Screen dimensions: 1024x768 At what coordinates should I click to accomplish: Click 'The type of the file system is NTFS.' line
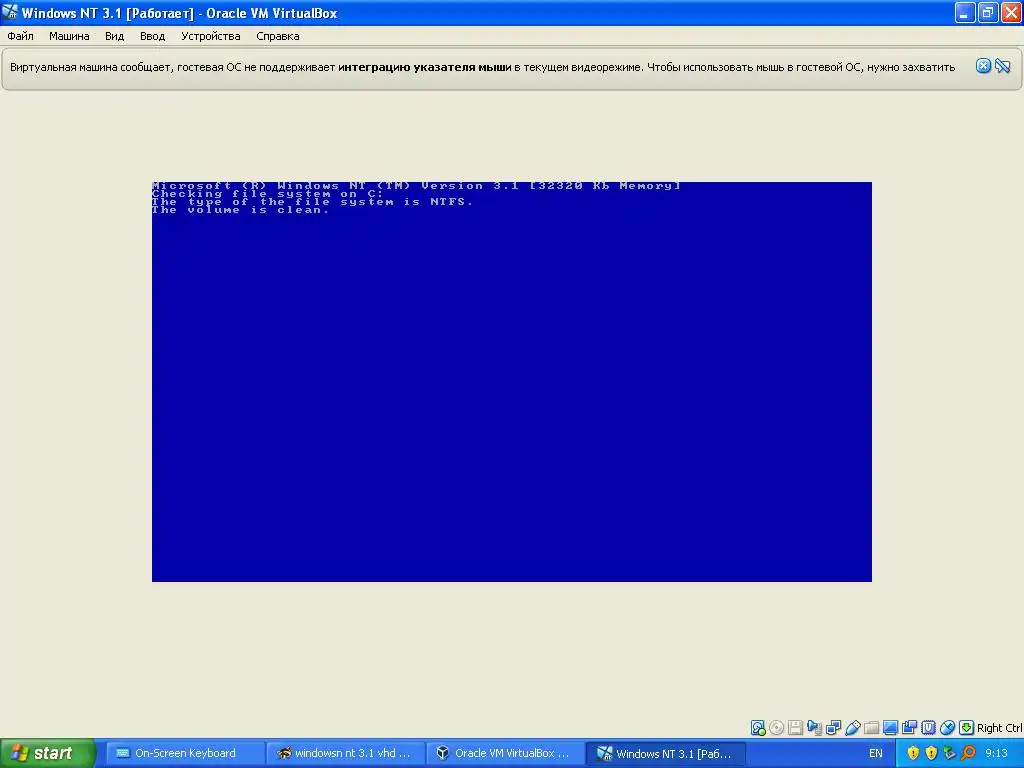pos(312,202)
